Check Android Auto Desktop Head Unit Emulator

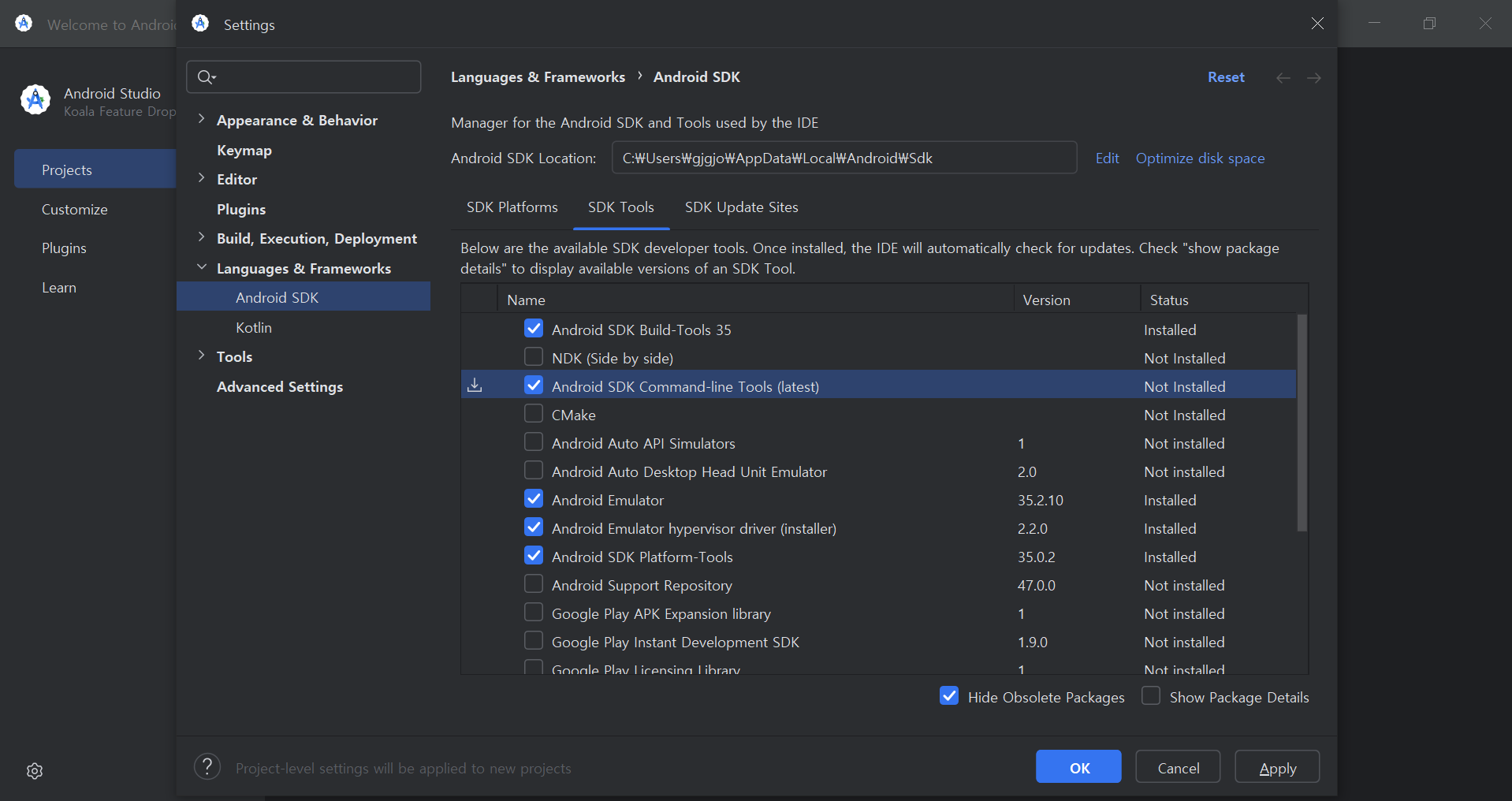(x=534, y=470)
